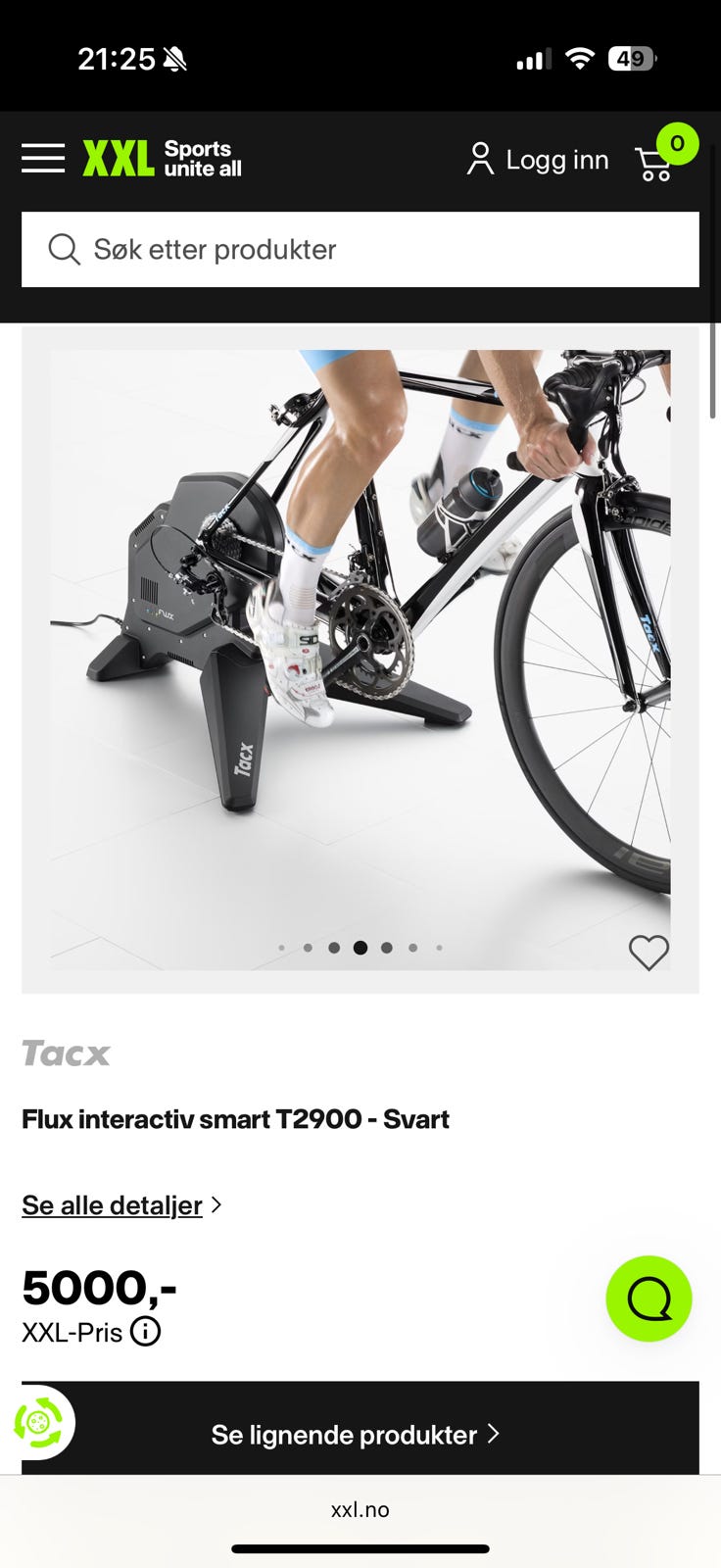
Task: Select the third image carousel dot
Action: [x=334, y=948]
